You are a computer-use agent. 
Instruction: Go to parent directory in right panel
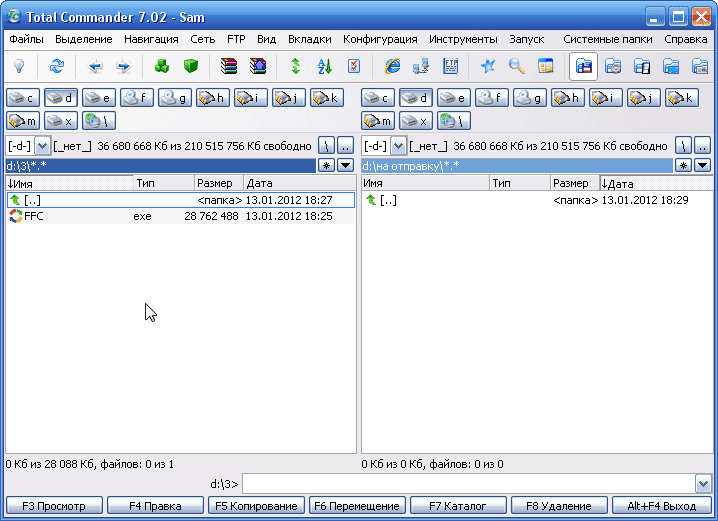click(702, 146)
